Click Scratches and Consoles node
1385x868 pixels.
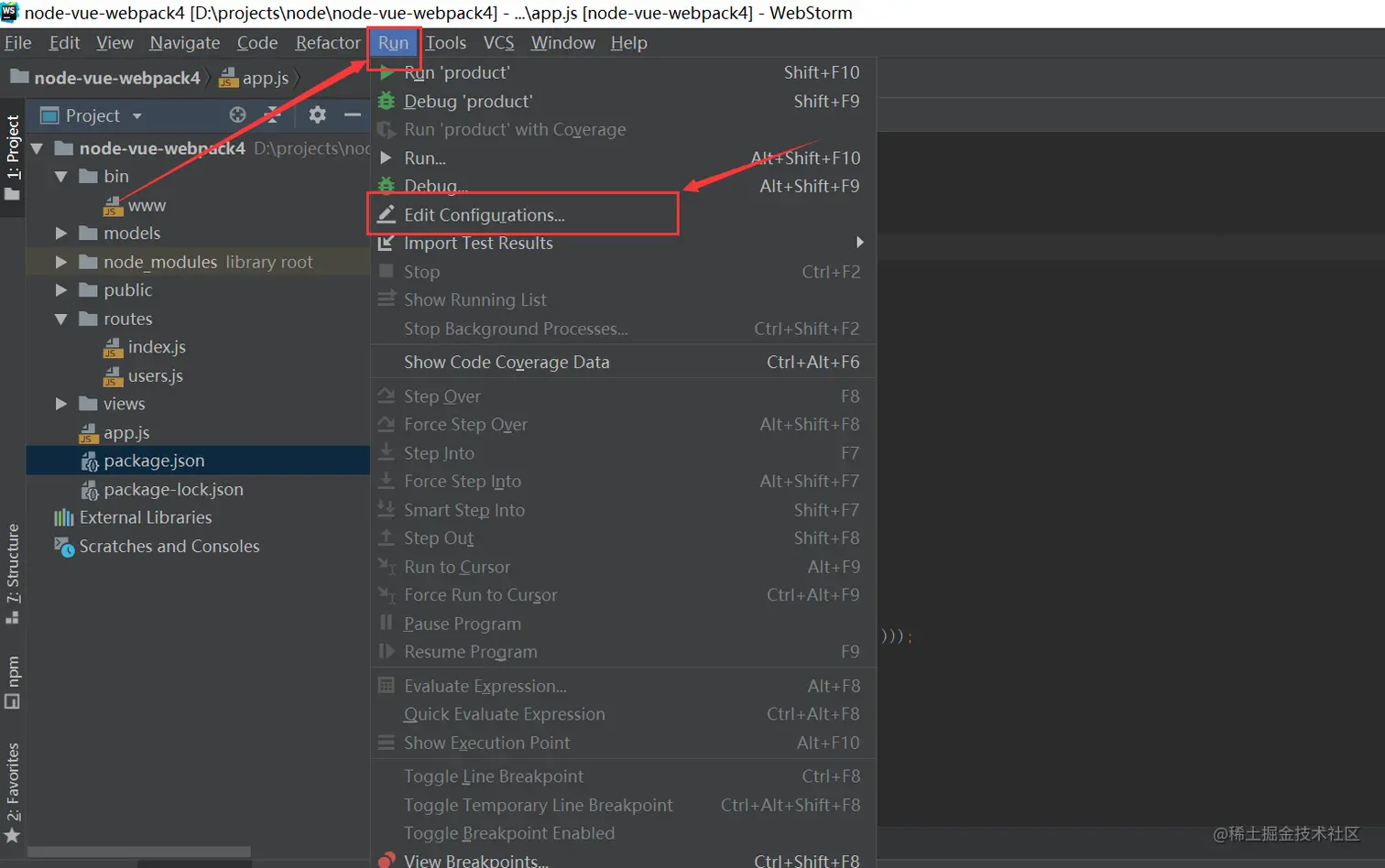169,546
